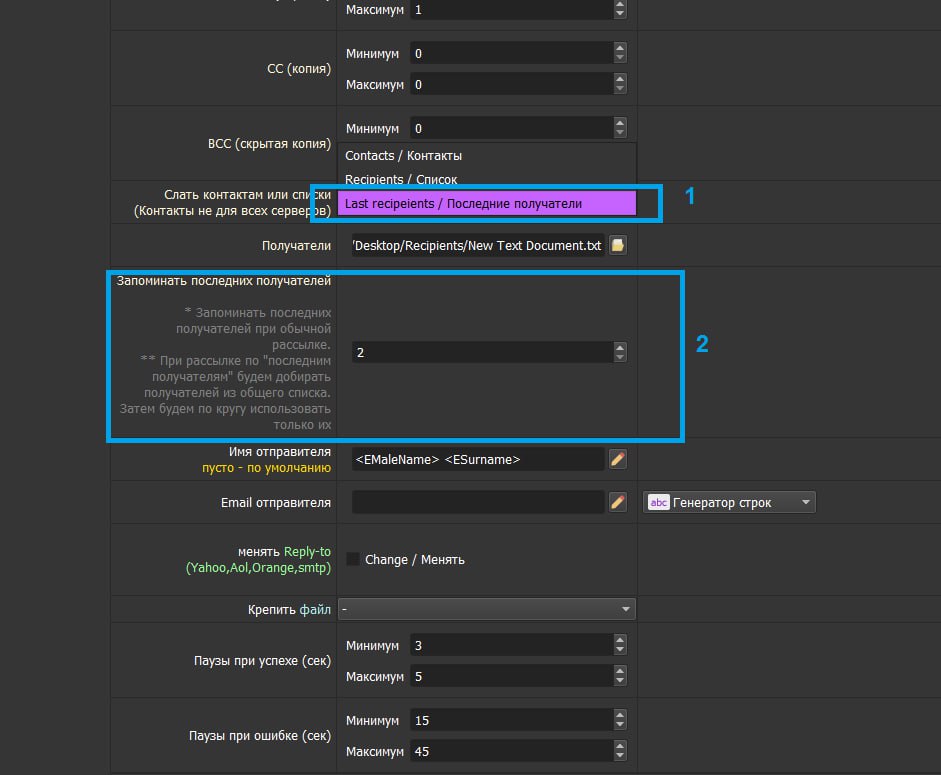The height and width of the screenshot is (775, 941).
Task: Click the Получатели label
Action: [x=296, y=246]
